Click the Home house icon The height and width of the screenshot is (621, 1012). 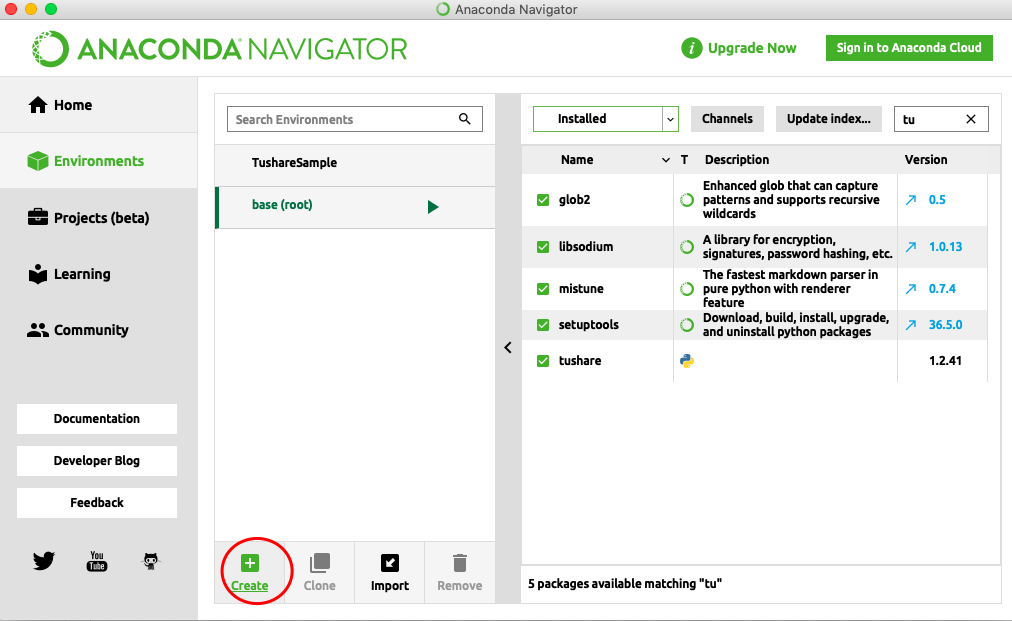(37, 105)
